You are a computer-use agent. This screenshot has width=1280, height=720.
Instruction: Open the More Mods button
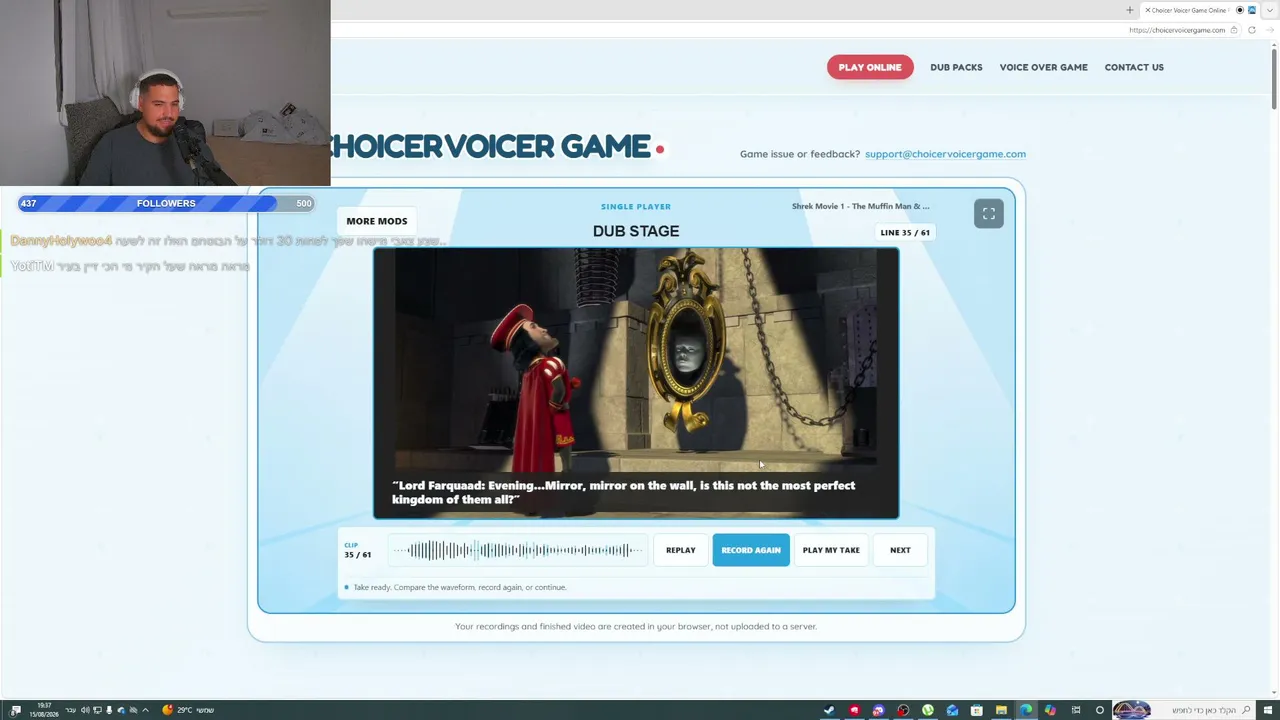point(377,221)
